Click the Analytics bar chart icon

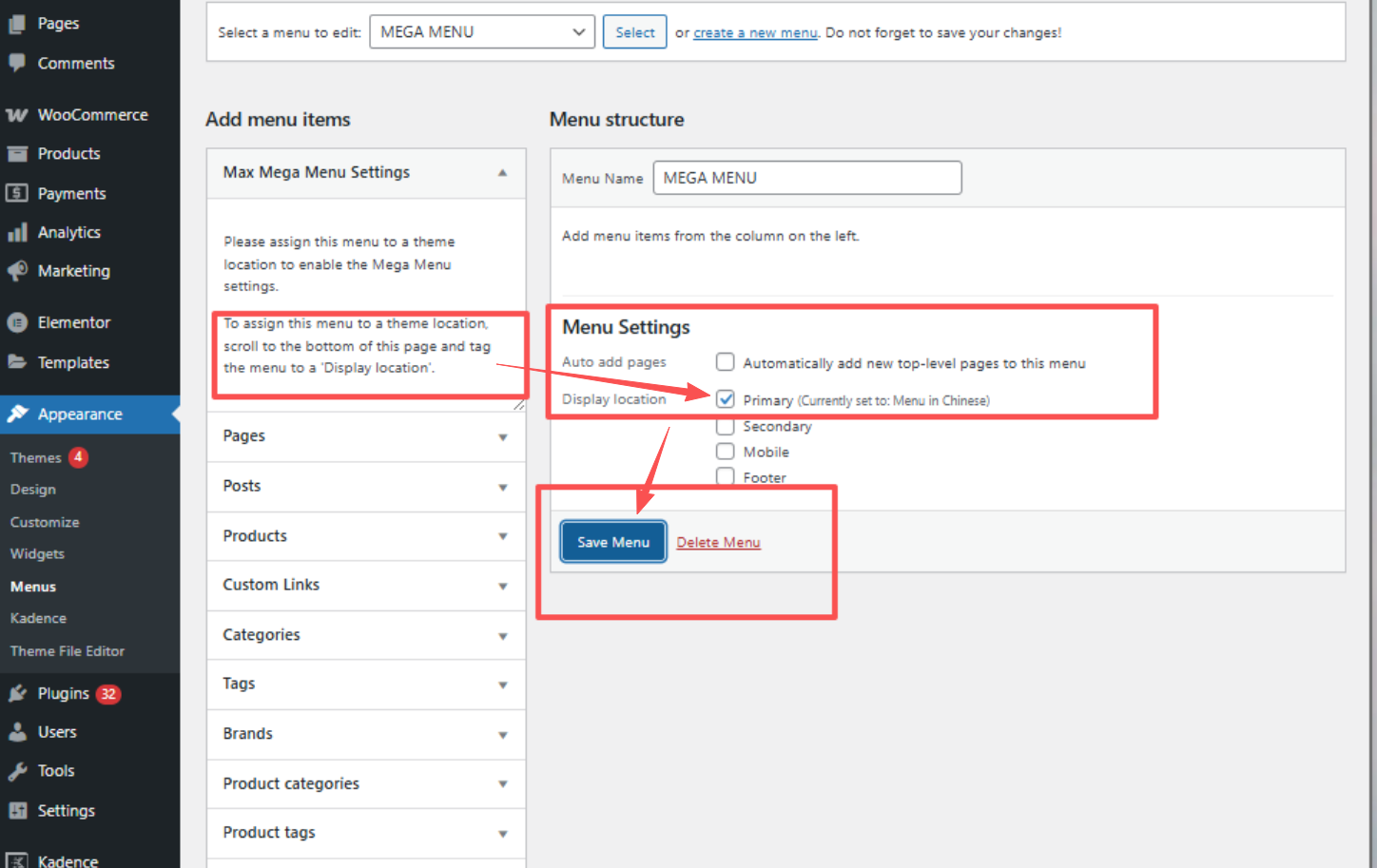tap(16, 233)
